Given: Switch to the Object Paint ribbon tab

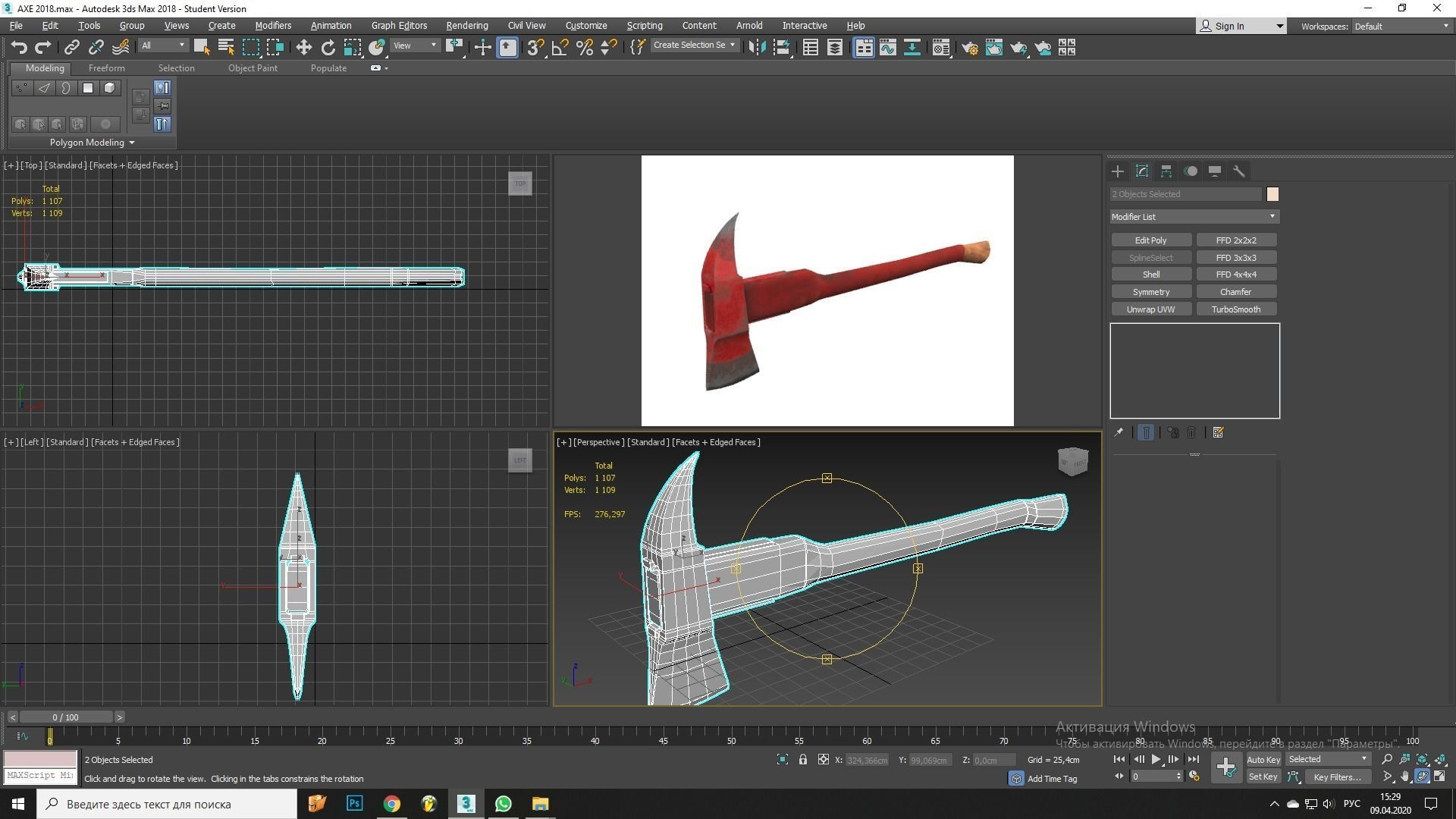Looking at the screenshot, I should coord(253,68).
